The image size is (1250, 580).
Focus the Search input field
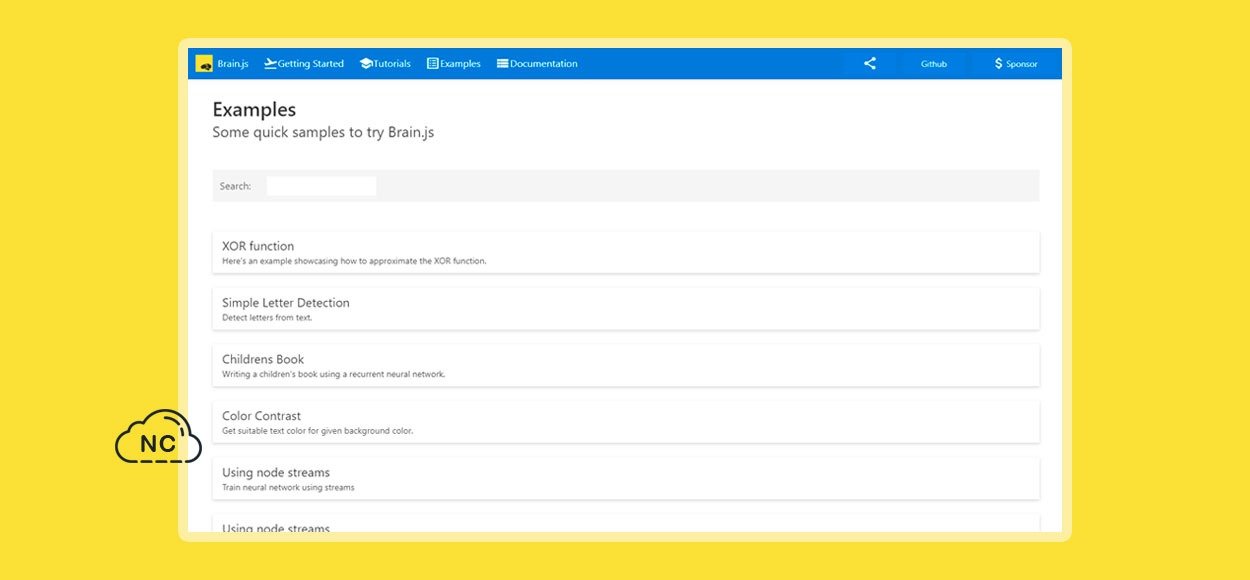[x=321, y=186]
